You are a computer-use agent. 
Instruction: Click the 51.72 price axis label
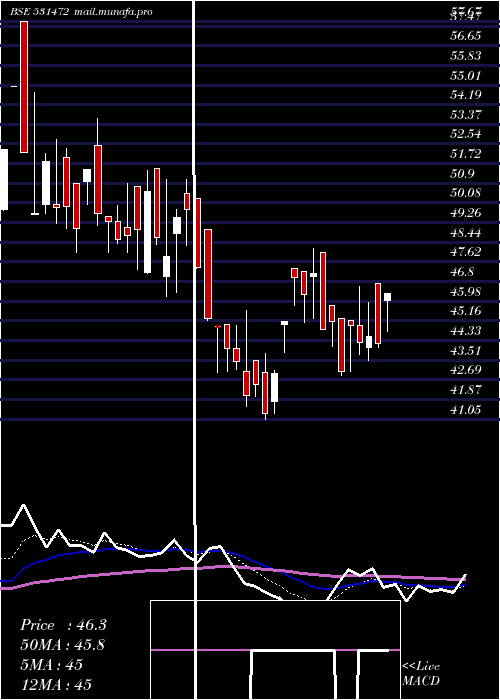click(466, 154)
